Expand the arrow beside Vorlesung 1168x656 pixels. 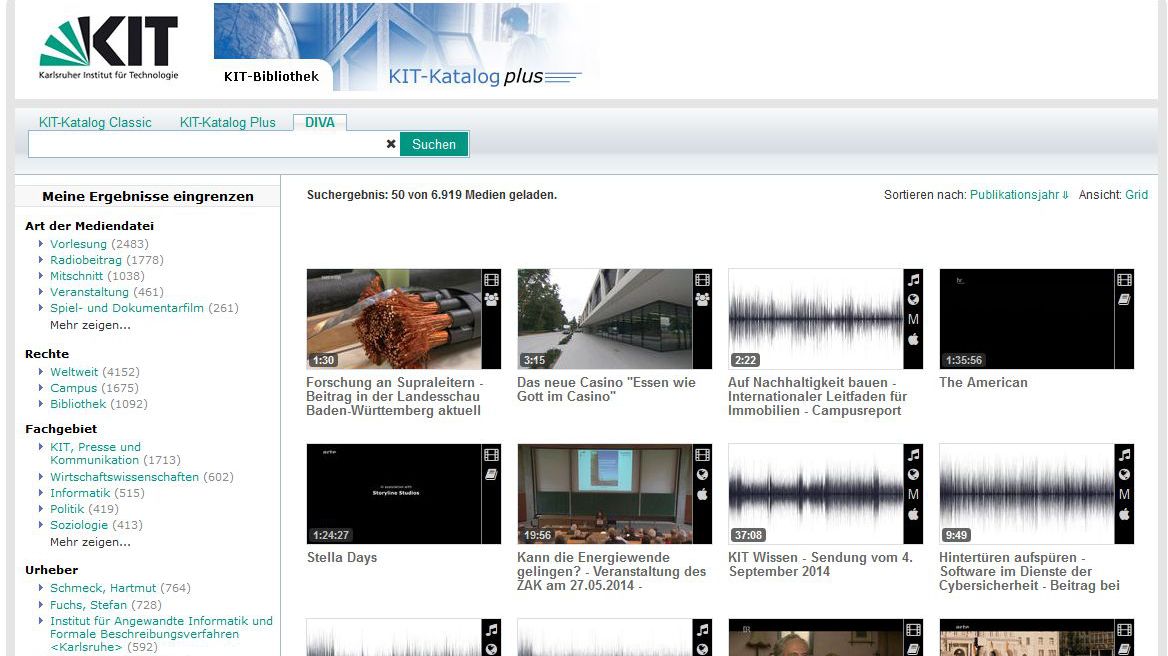click(x=41, y=243)
